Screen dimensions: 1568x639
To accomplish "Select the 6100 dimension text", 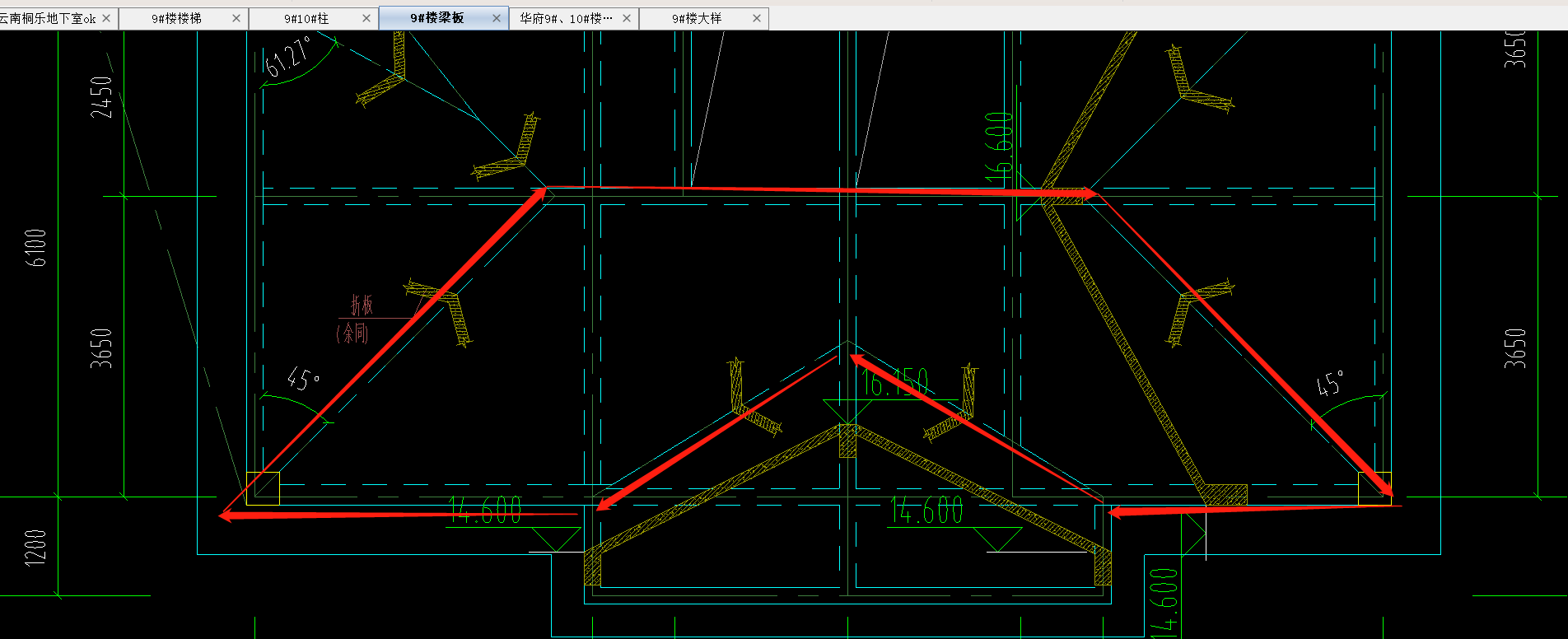I will click(x=36, y=247).
